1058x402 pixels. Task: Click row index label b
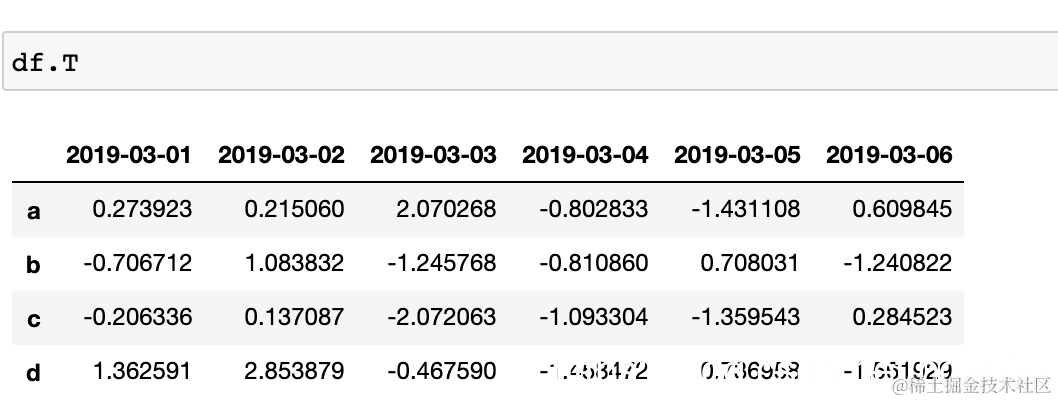click(x=34, y=264)
